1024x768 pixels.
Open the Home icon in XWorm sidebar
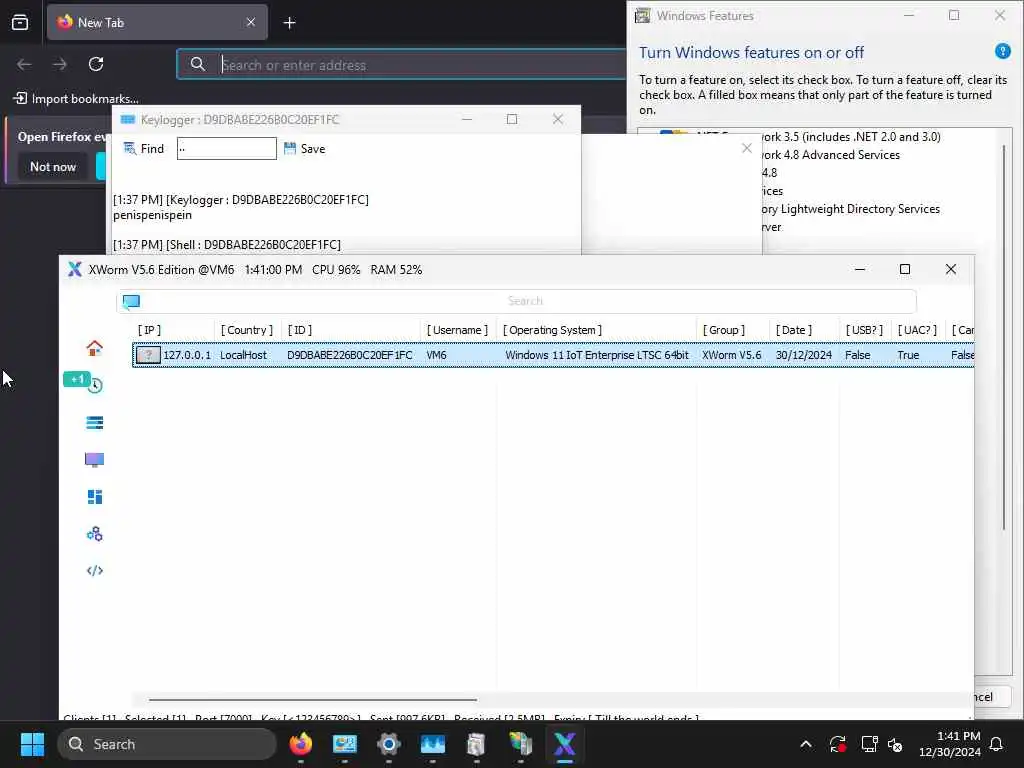(x=95, y=348)
